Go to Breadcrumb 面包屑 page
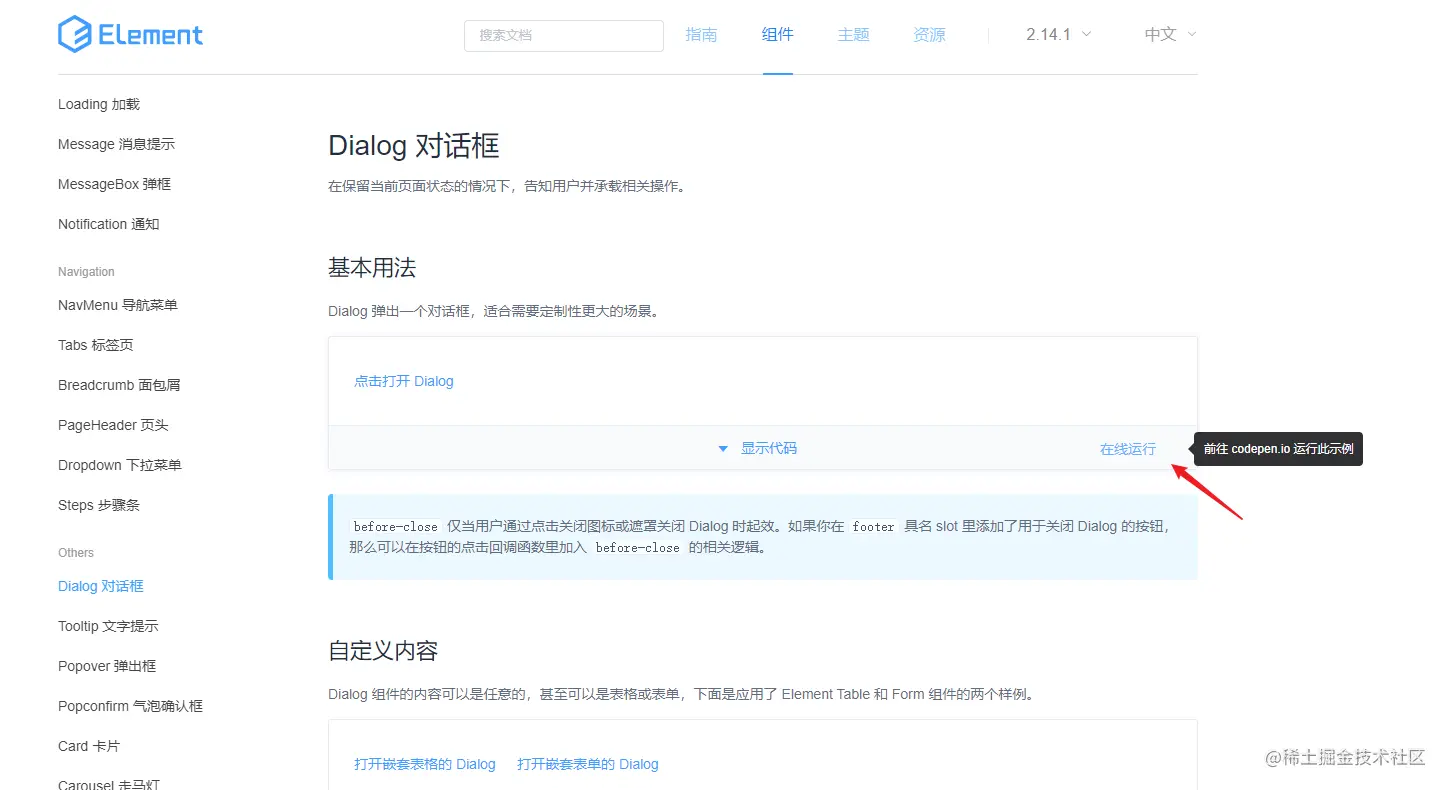 pos(119,385)
